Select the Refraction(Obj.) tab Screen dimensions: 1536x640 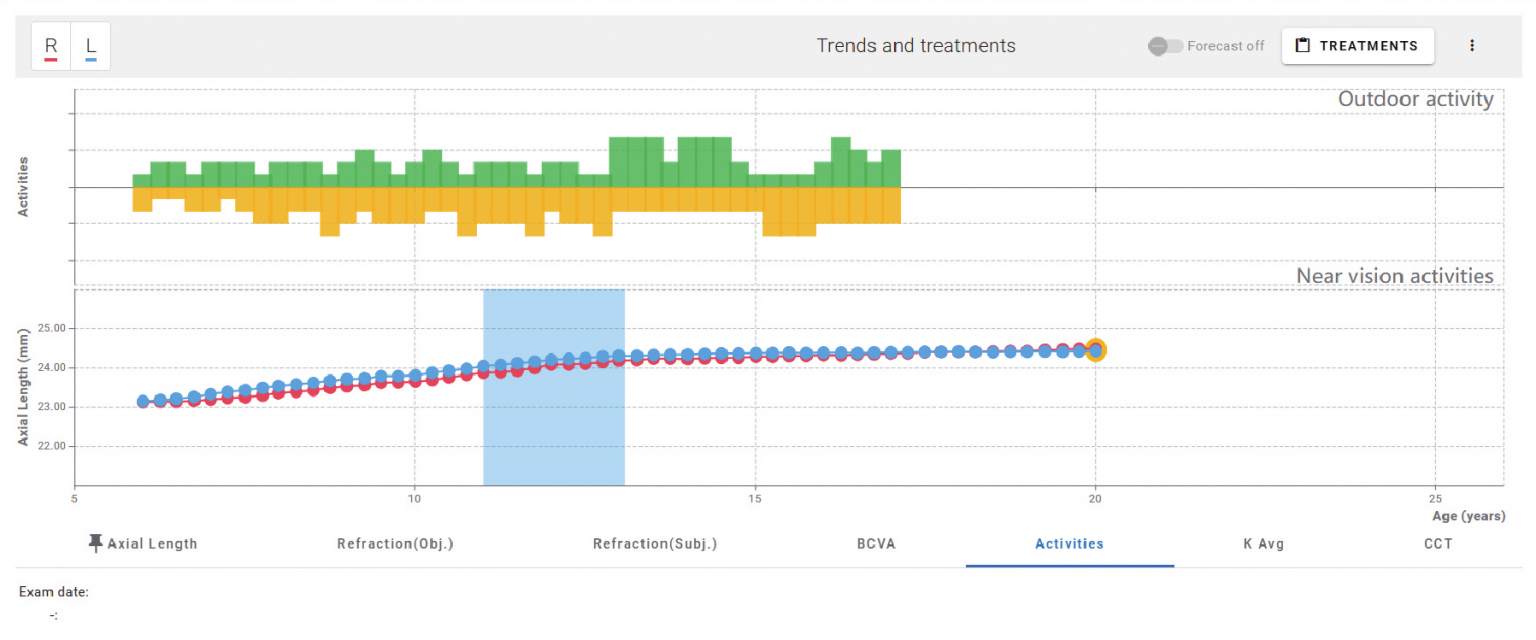click(395, 544)
